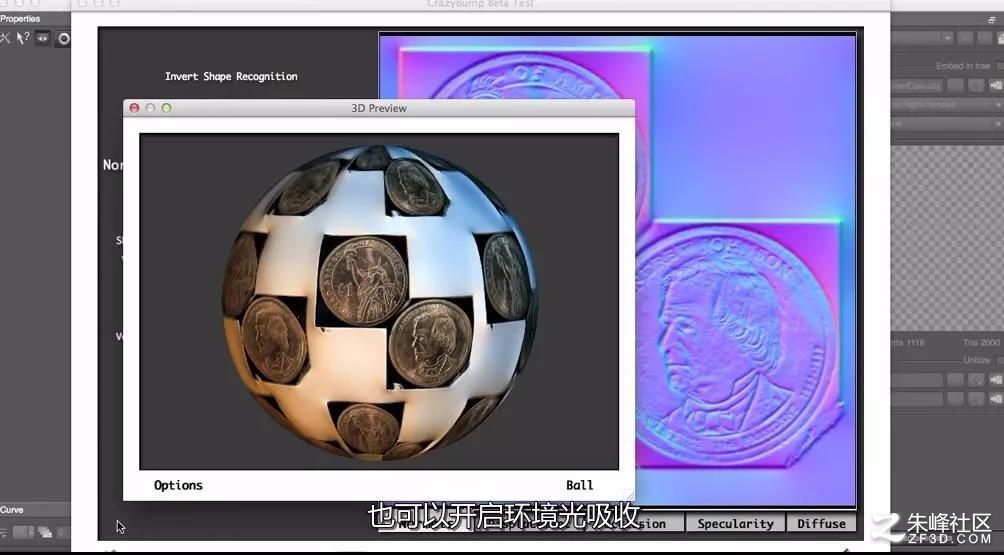Maximize the 3D Preview window with green button
This screenshot has width=1004, height=555.
click(166, 108)
